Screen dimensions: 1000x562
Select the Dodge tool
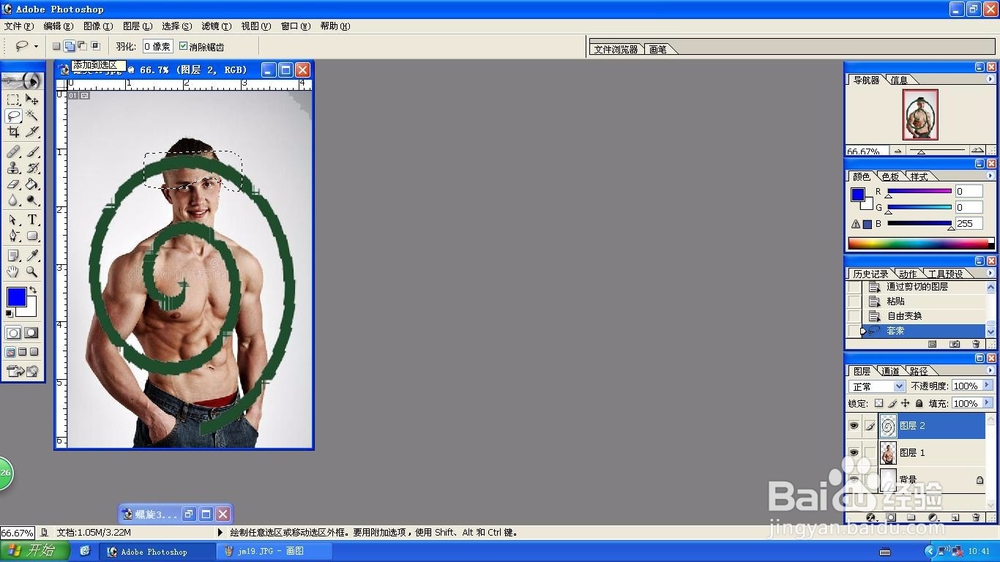[32, 200]
